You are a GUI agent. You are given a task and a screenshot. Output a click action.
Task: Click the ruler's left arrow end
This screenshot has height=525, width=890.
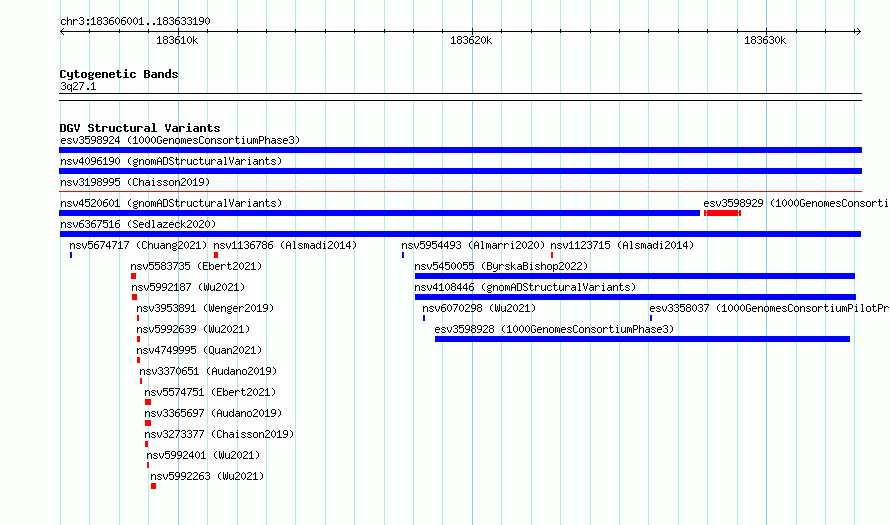point(62,32)
